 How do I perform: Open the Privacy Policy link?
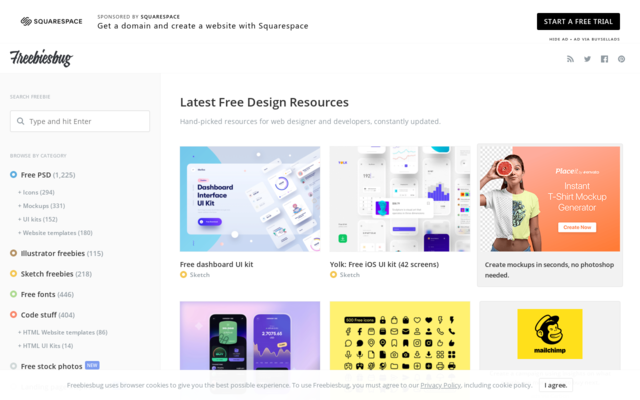coord(440,385)
